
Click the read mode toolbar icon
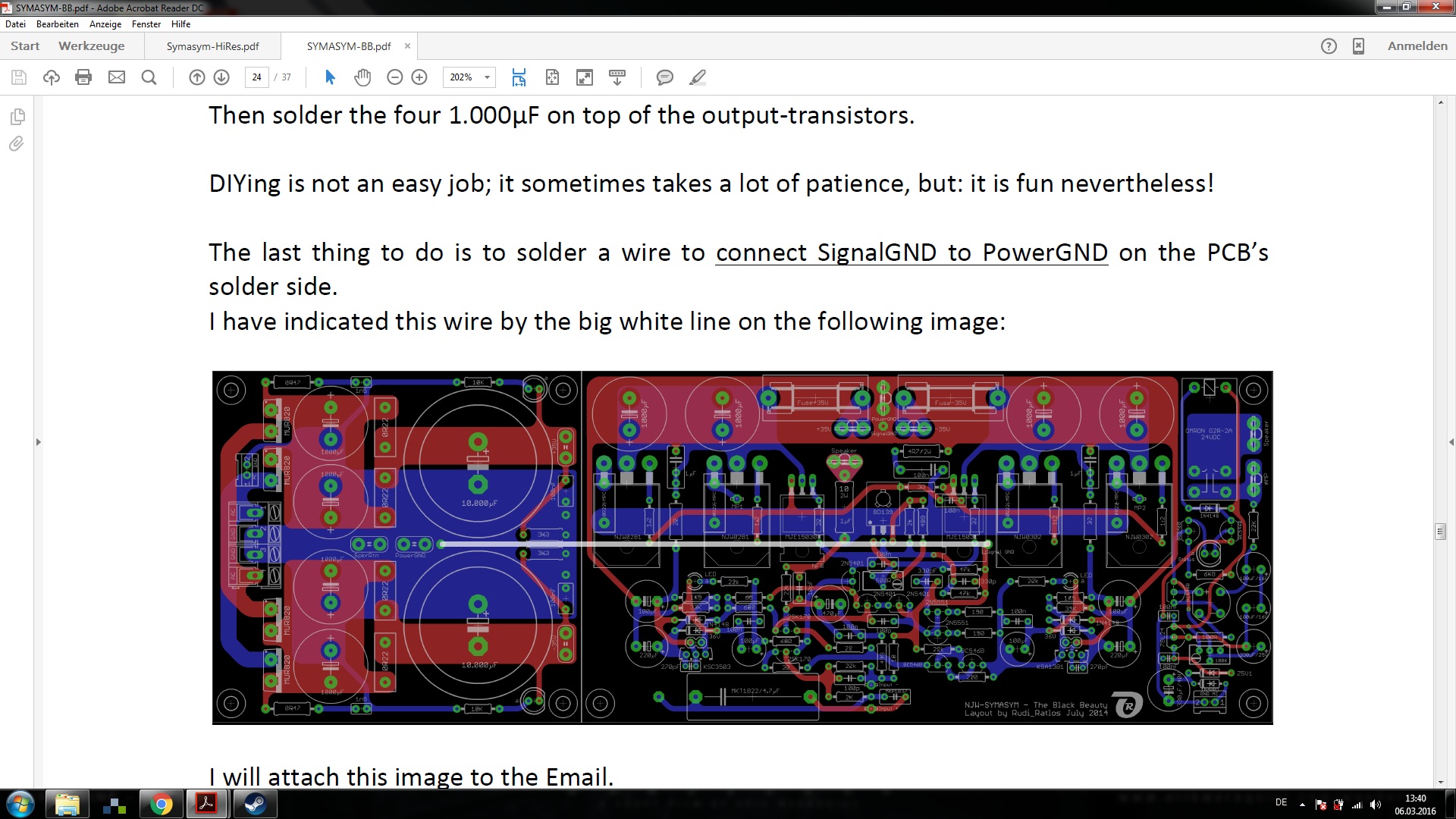pos(617,77)
